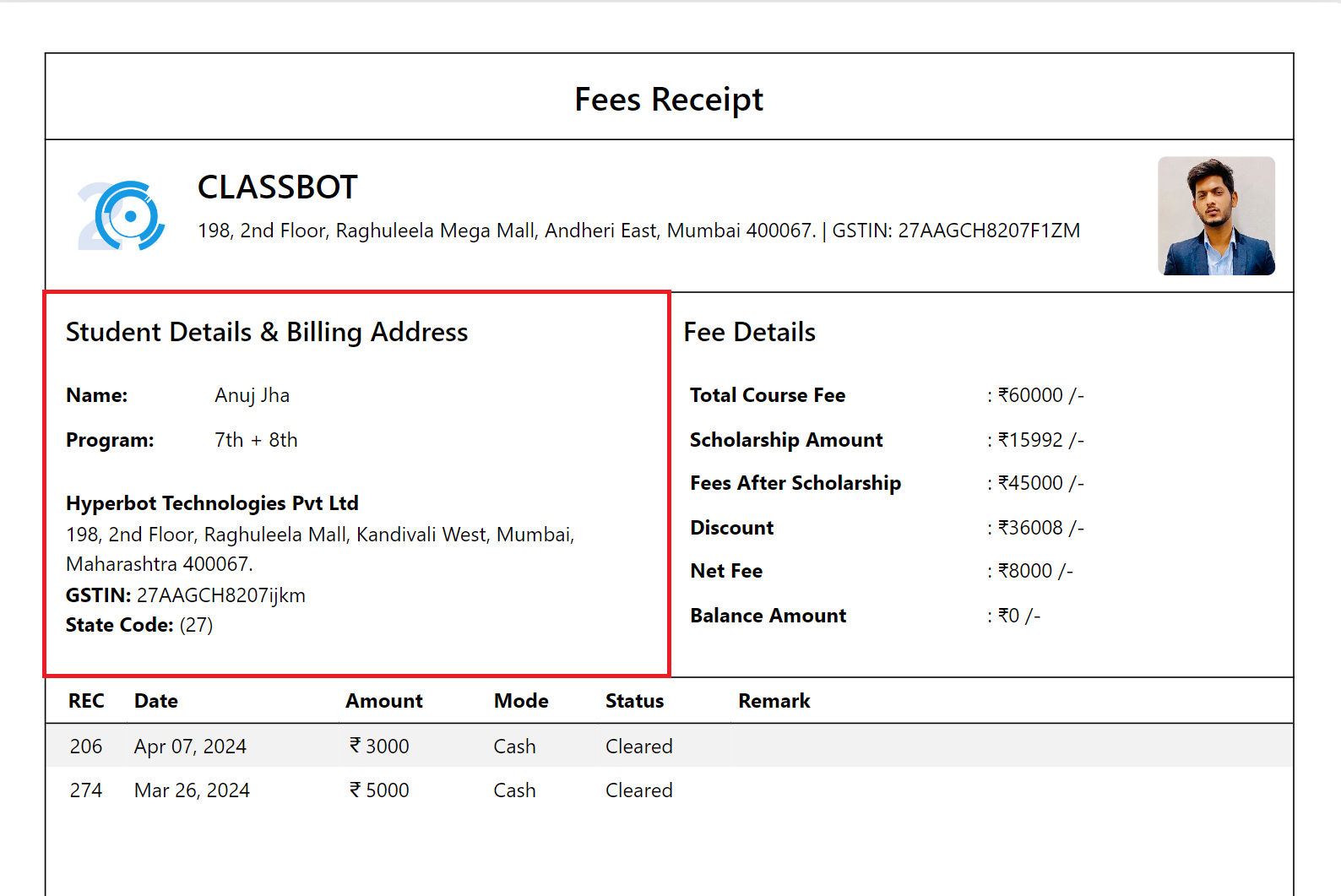Screen dimensions: 1341x896
Task: Click the ₹15992 scholarship value
Action: pos(1040,440)
